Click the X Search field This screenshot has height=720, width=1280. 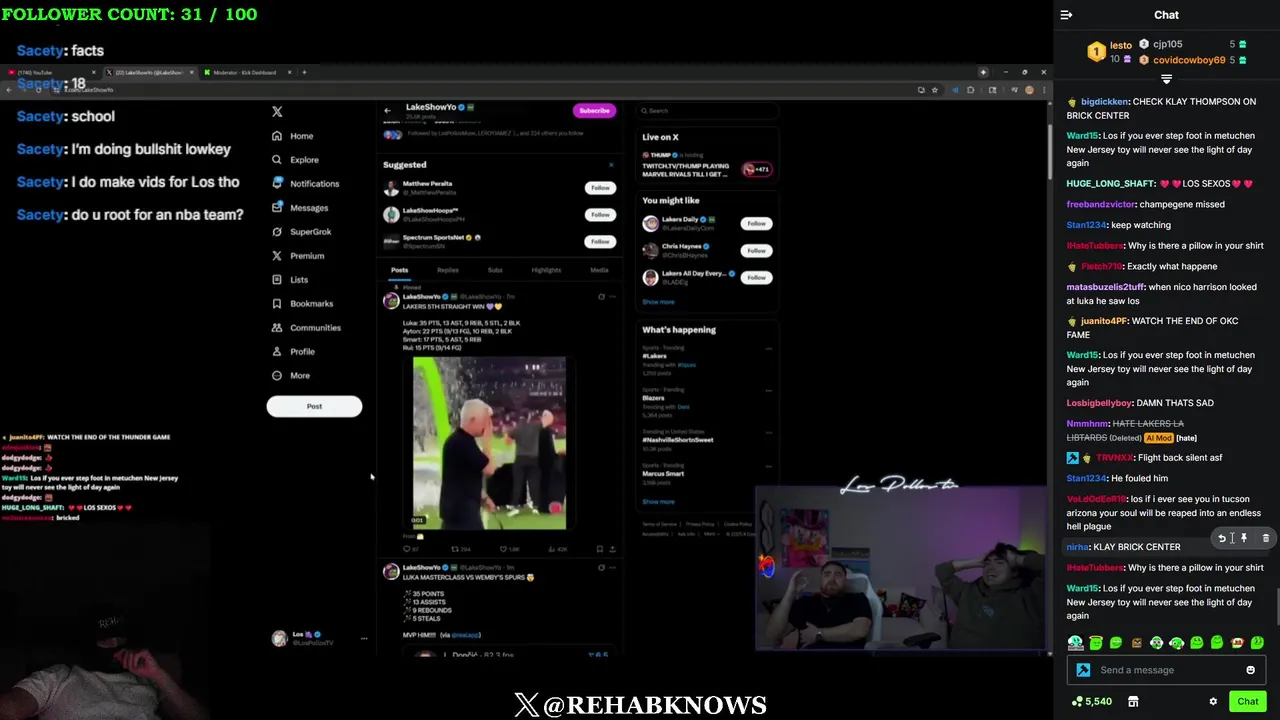(708, 111)
